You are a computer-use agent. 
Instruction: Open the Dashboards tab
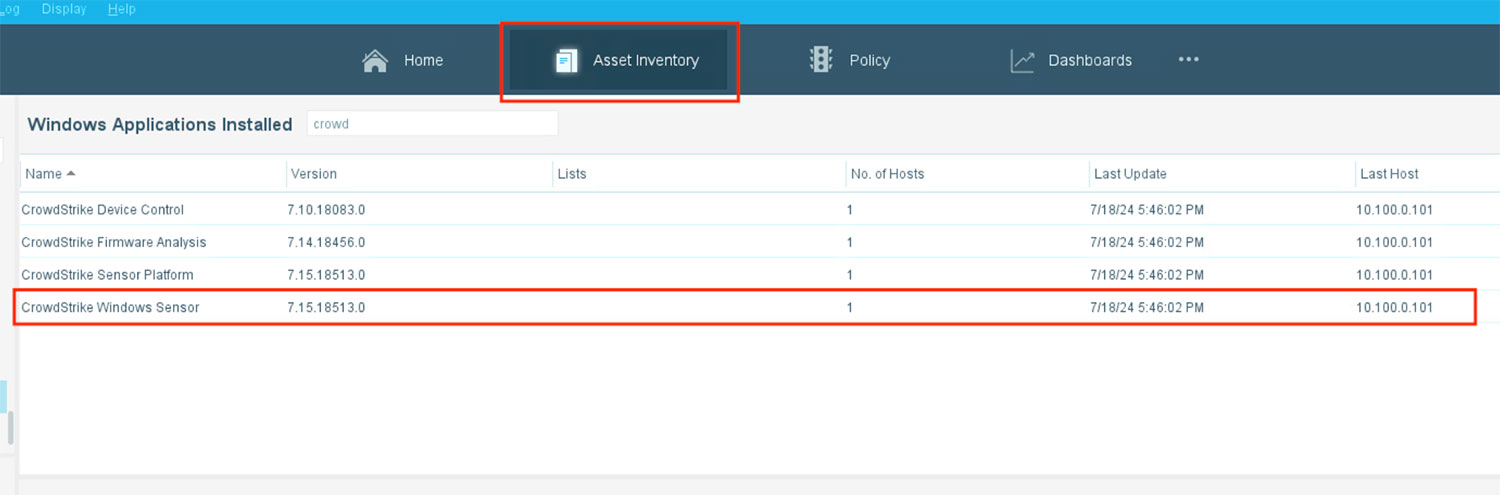point(1071,60)
